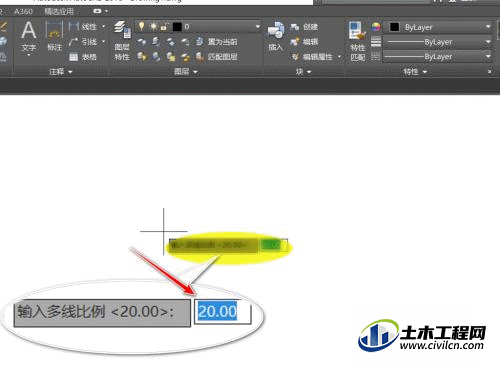Expand the 注释 panel title

[61, 72]
